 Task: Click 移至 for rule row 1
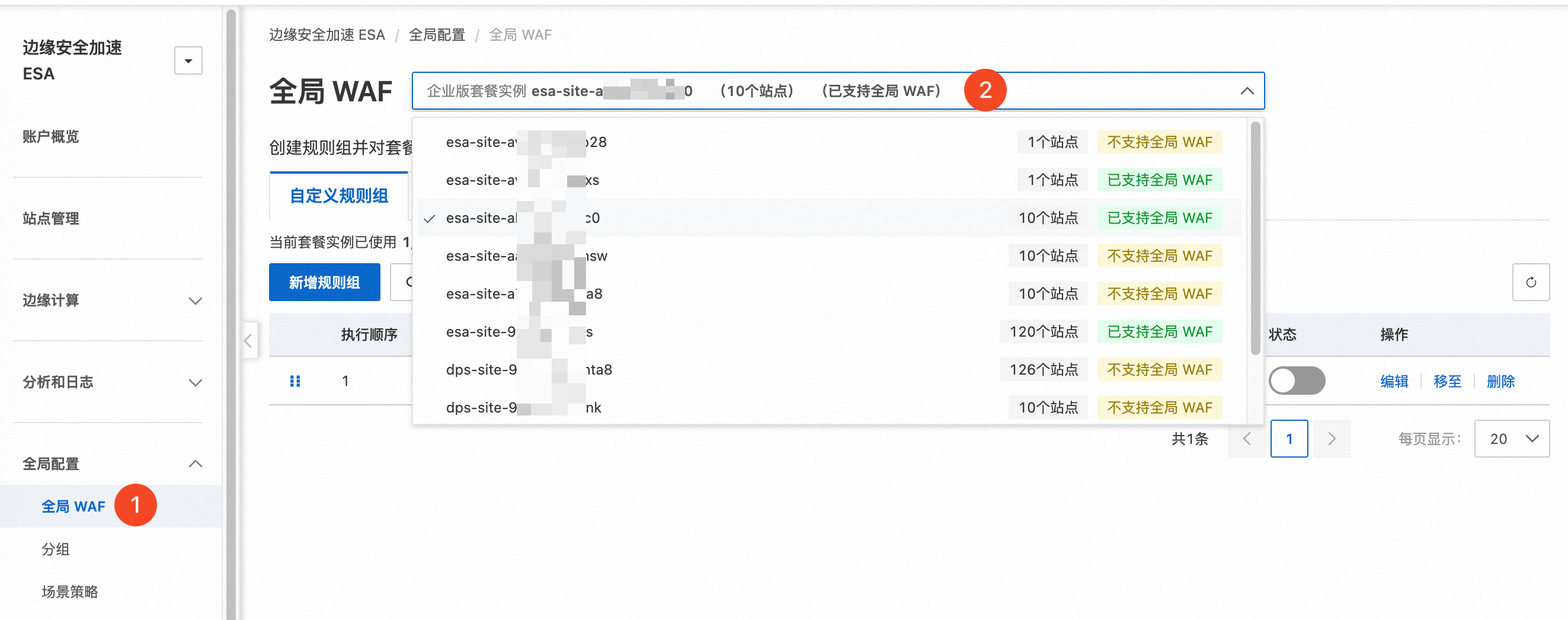[x=1447, y=381]
